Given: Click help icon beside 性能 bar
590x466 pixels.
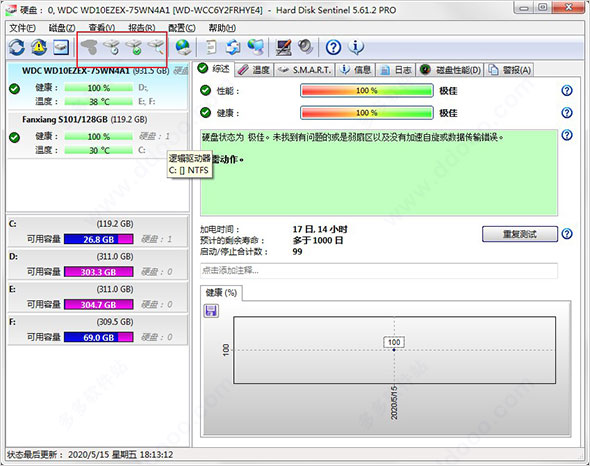Looking at the screenshot, I should tap(567, 91).
